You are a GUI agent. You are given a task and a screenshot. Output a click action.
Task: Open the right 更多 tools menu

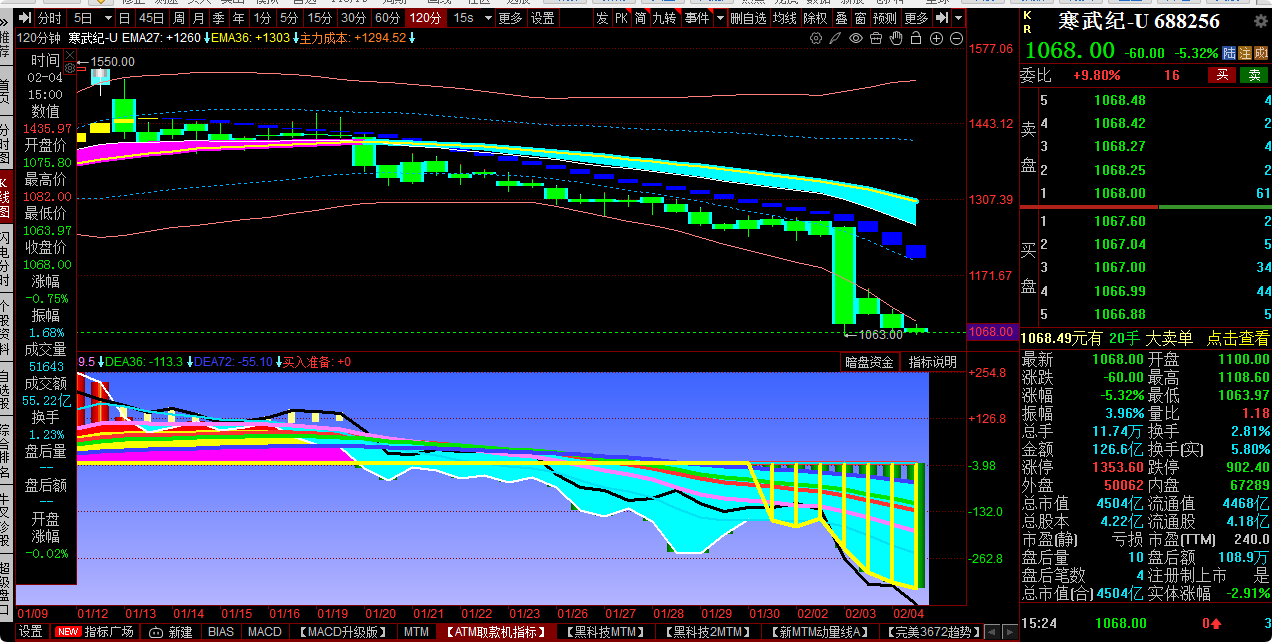[x=916, y=18]
